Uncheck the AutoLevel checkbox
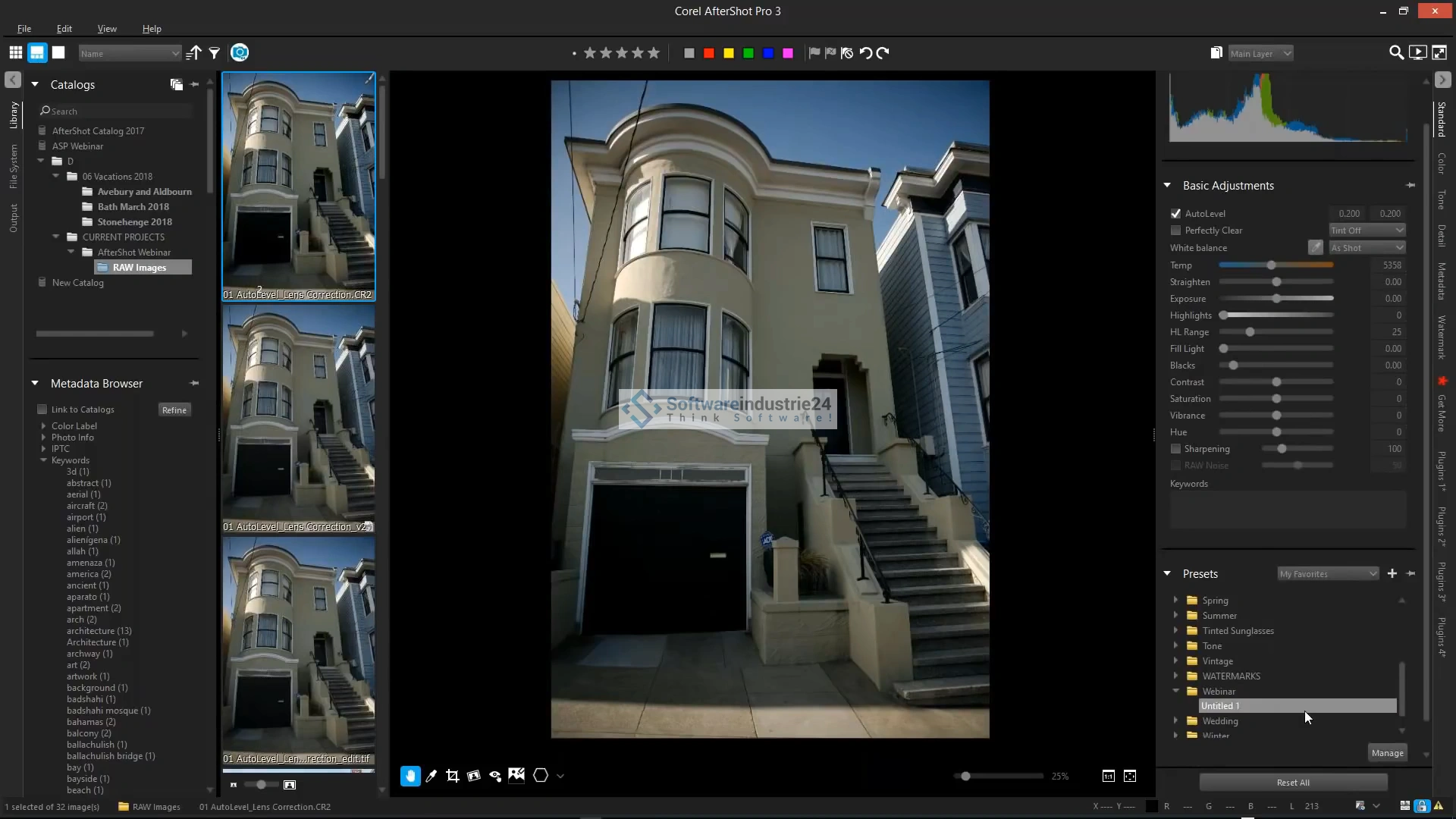Image resolution: width=1456 pixels, height=819 pixels. (x=1175, y=214)
